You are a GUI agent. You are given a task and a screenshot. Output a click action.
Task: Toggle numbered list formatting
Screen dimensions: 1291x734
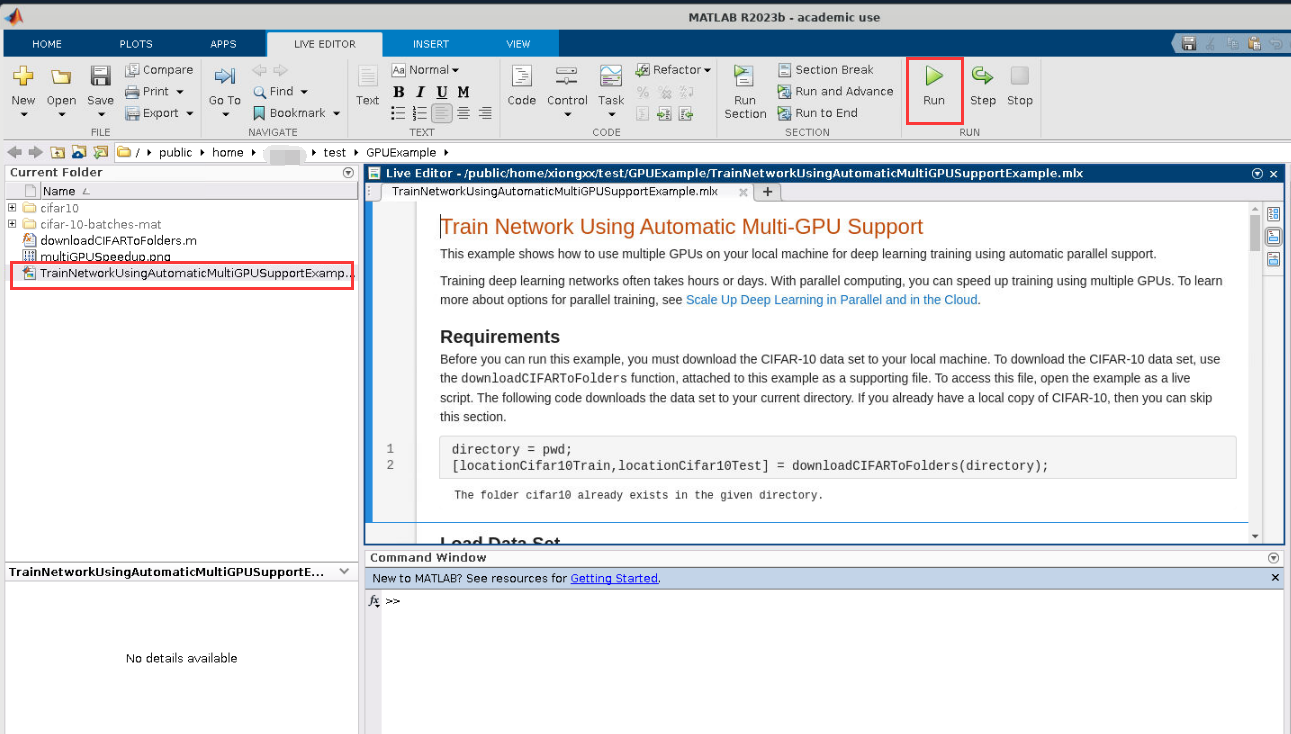(x=420, y=113)
